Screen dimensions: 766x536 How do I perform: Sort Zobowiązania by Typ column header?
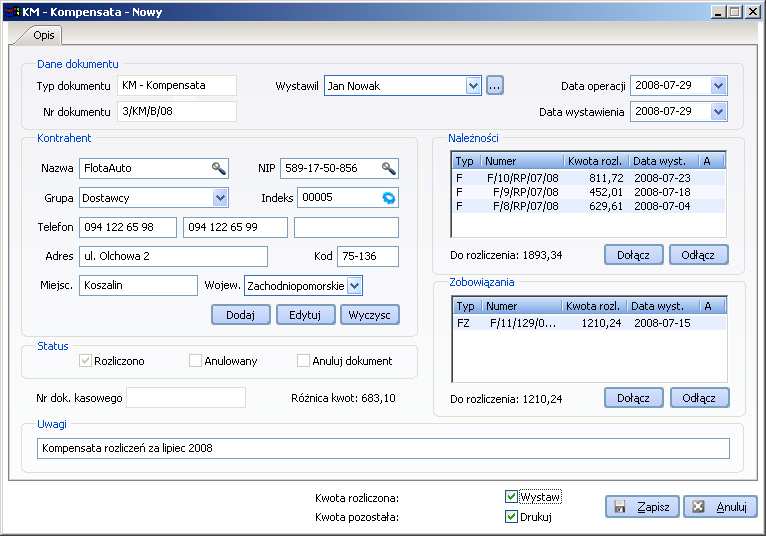tap(467, 306)
